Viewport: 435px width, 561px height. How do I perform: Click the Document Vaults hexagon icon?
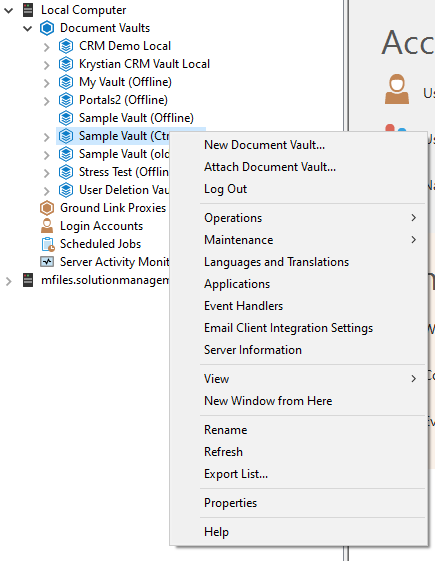[47, 28]
